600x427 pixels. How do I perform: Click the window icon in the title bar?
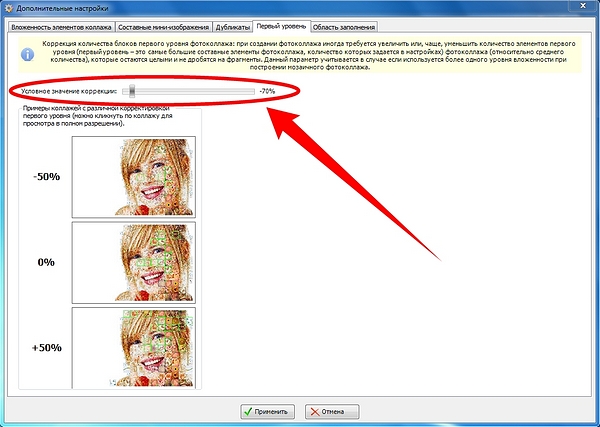pyautogui.click(x=10, y=7)
